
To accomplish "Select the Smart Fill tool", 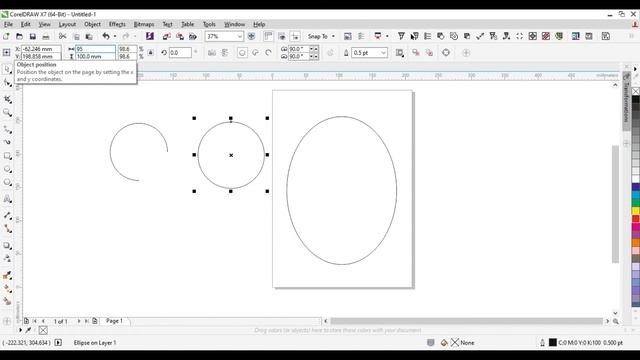I will pos(7,302).
